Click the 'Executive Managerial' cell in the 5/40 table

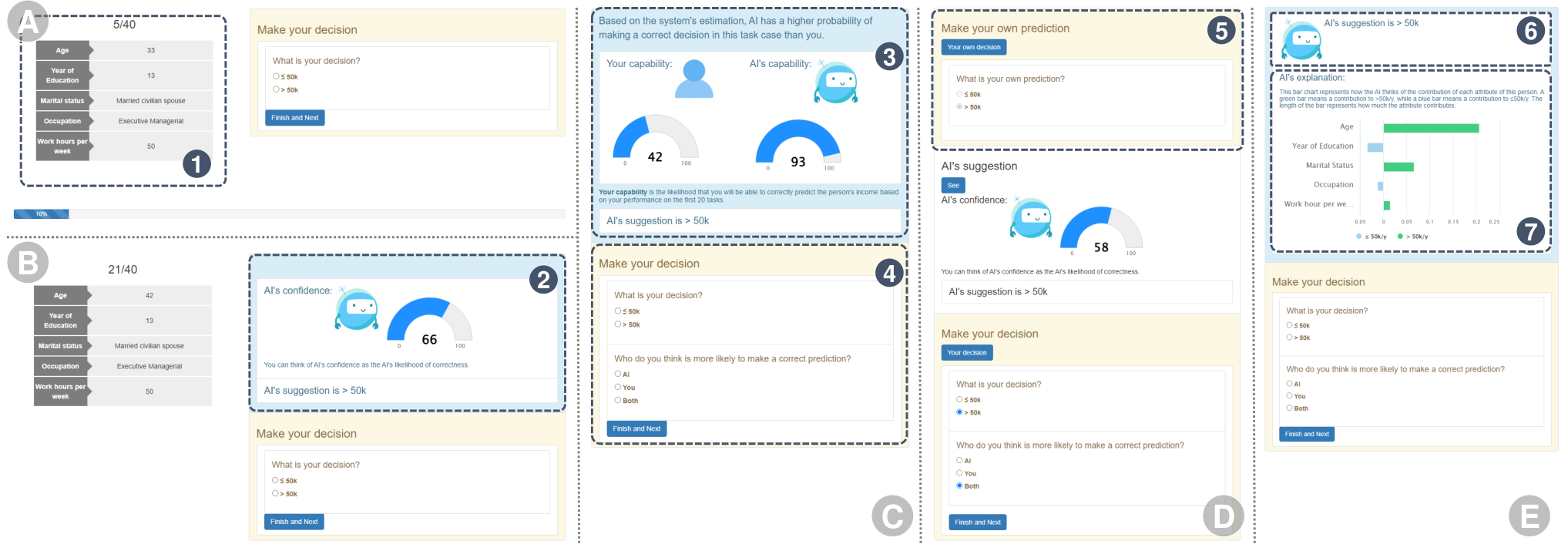(x=151, y=121)
